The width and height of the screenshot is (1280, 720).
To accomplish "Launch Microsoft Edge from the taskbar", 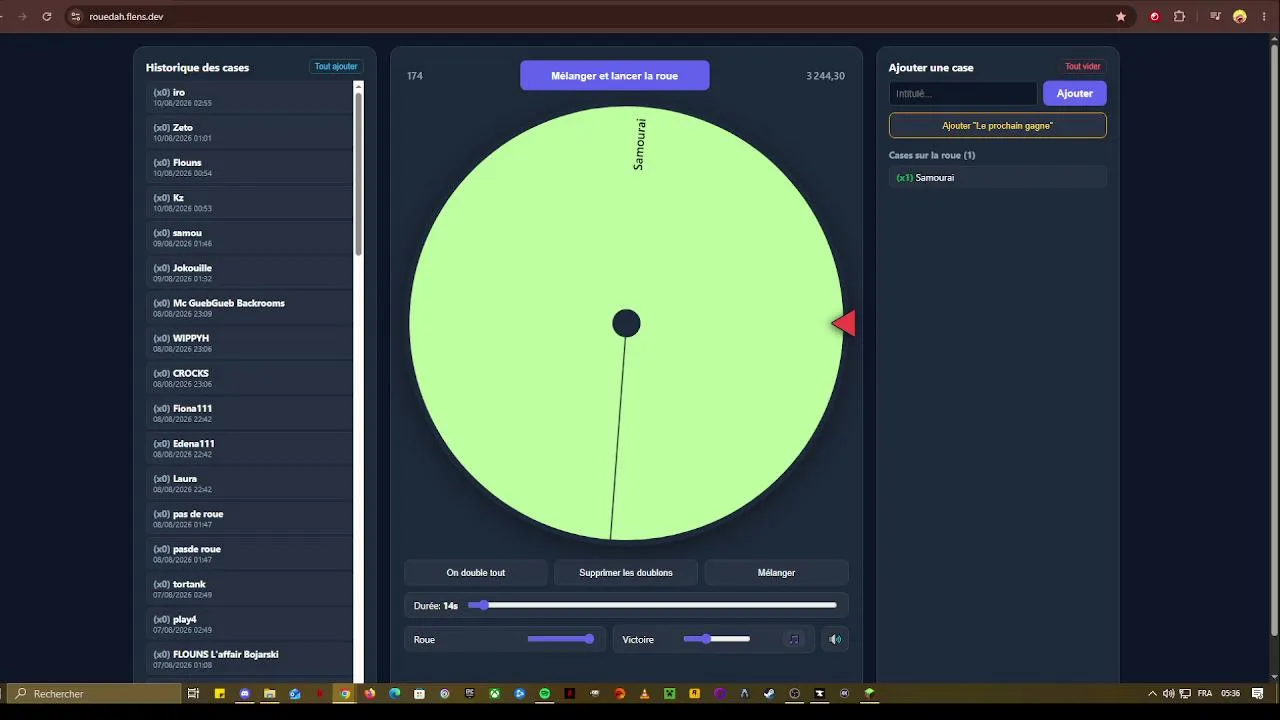I will pos(395,693).
